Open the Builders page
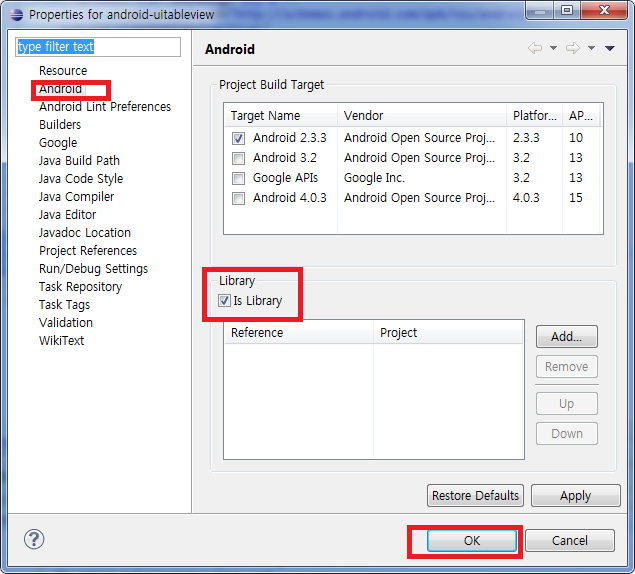 (x=60, y=124)
